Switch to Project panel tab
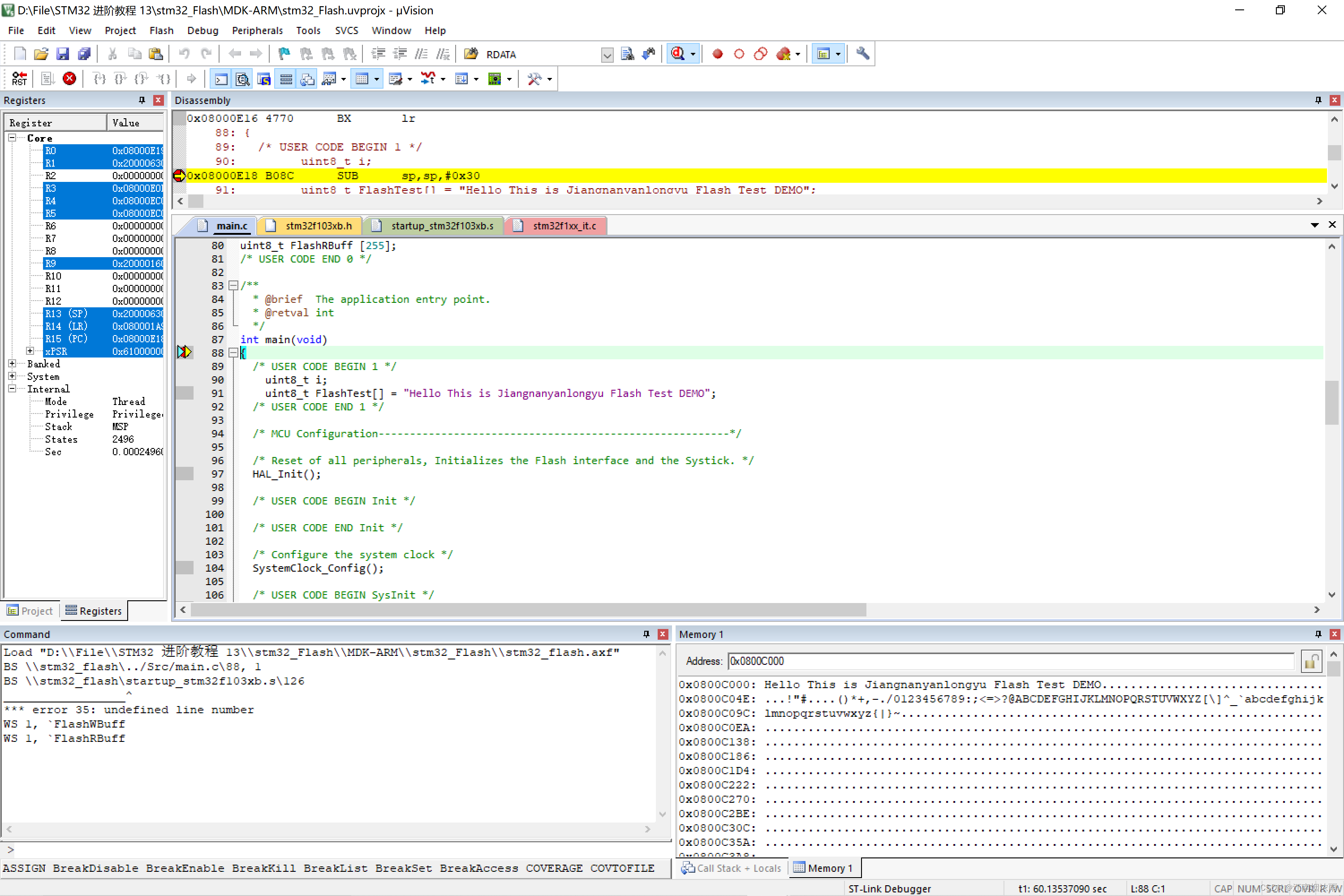This screenshot has width=1344, height=896. tap(30, 610)
